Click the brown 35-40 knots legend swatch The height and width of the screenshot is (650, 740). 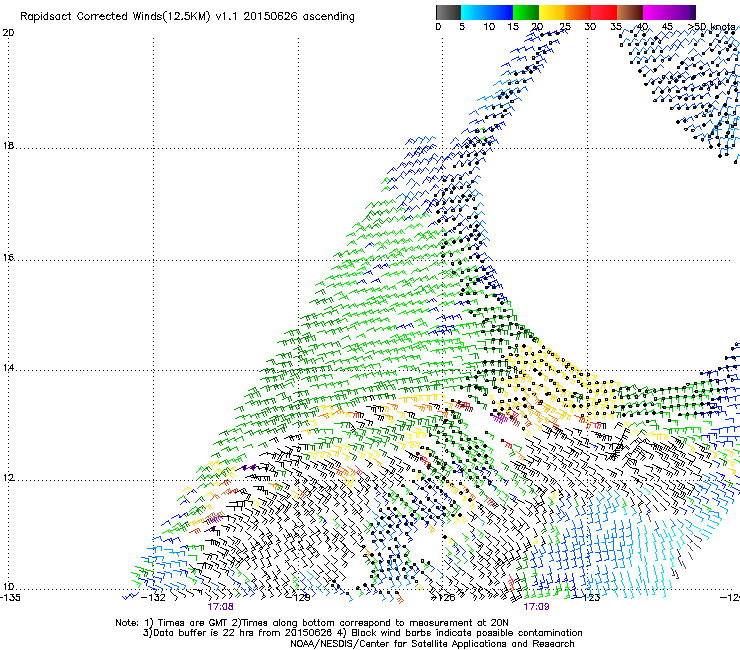(630, 12)
